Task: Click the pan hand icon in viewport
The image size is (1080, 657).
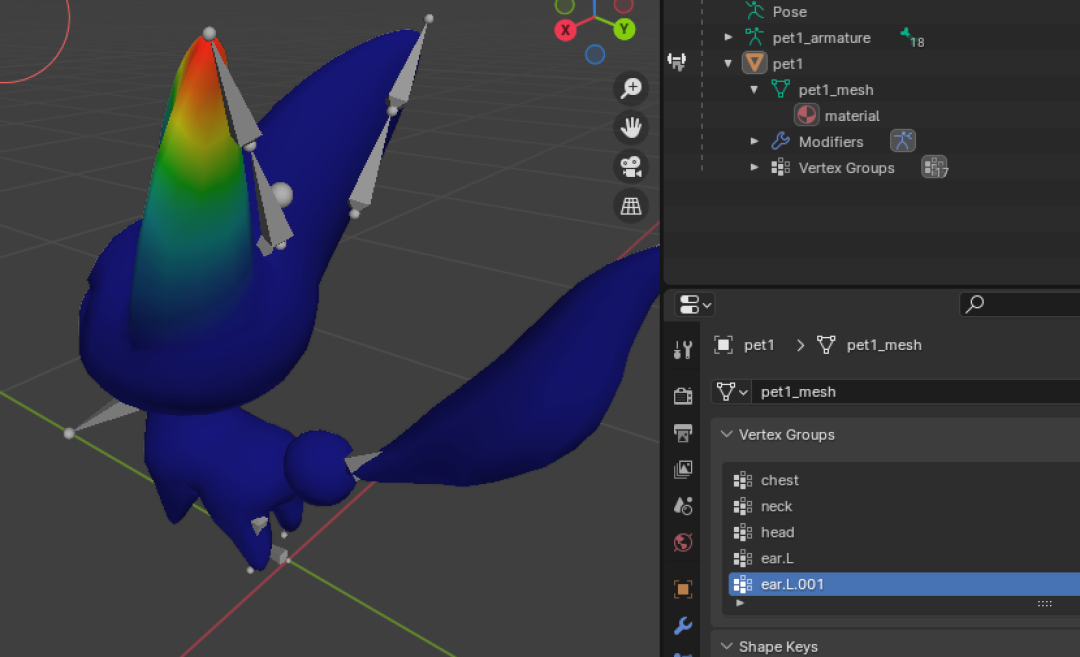Action: click(x=631, y=127)
